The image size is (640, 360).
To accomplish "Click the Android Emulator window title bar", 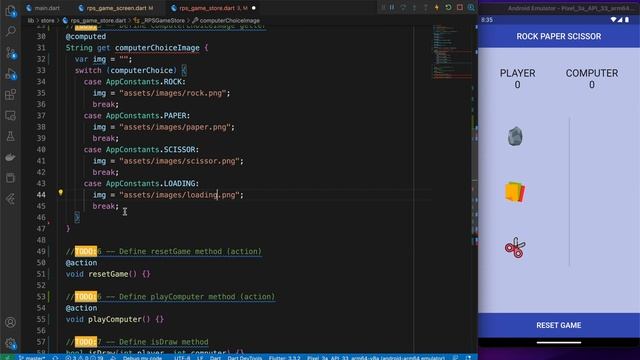I will click(558, 7).
